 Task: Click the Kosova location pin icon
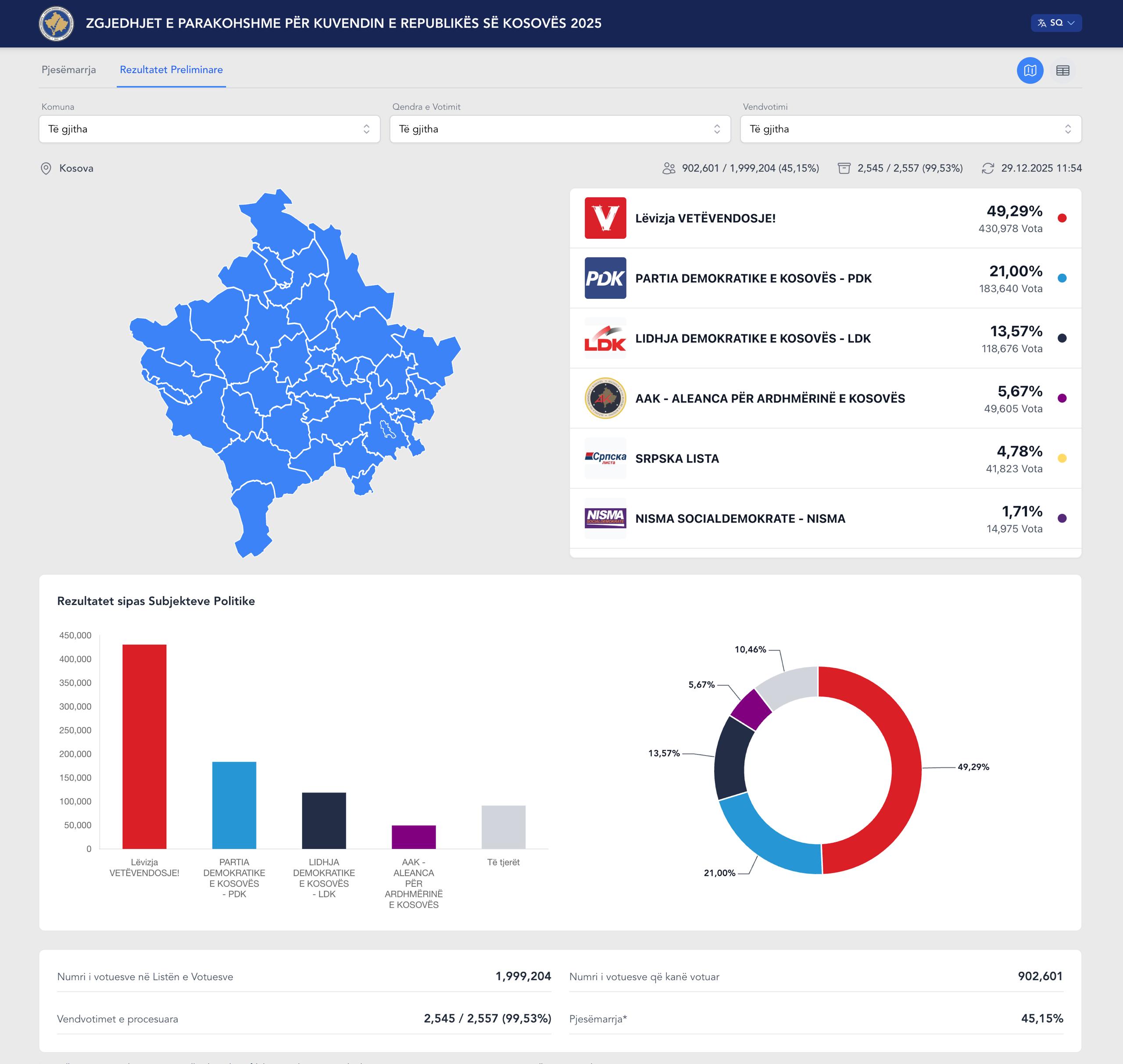(46, 168)
